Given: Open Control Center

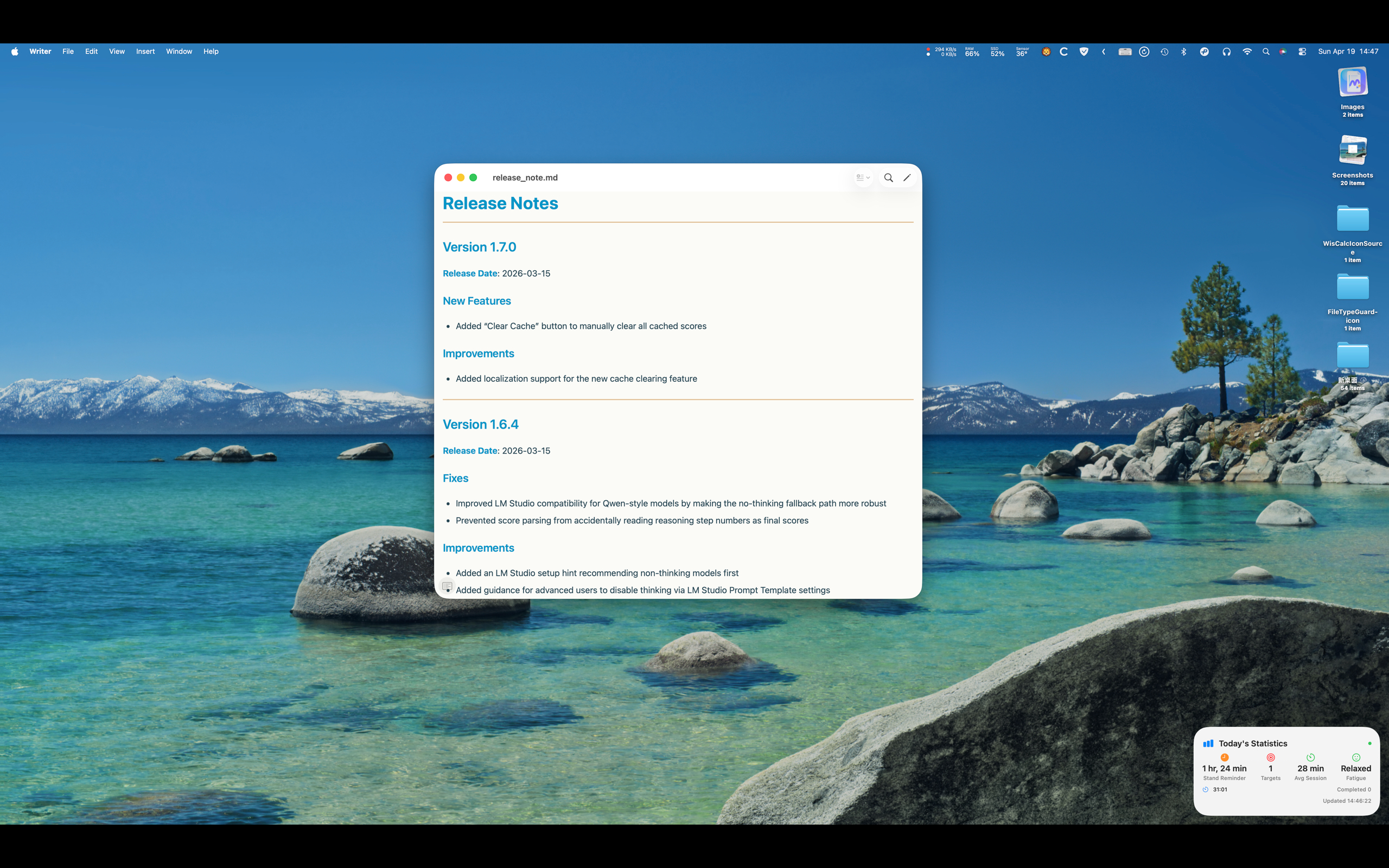Looking at the screenshot, I should (1302, 52).
